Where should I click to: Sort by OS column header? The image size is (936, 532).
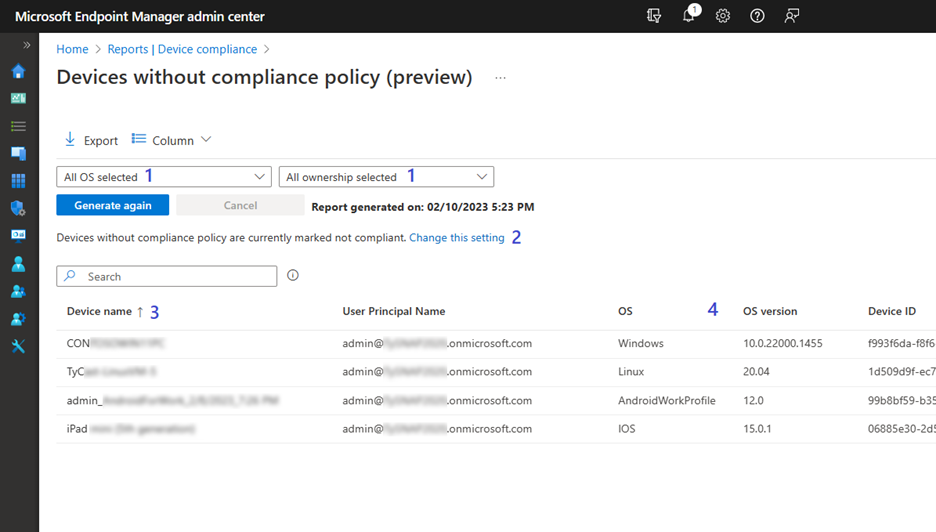[625, 311]
